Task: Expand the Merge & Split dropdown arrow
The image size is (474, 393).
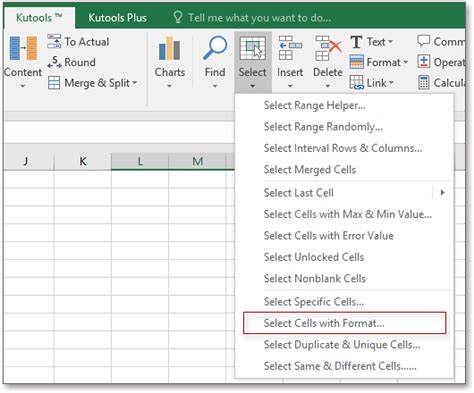Action: click(135, 83)
